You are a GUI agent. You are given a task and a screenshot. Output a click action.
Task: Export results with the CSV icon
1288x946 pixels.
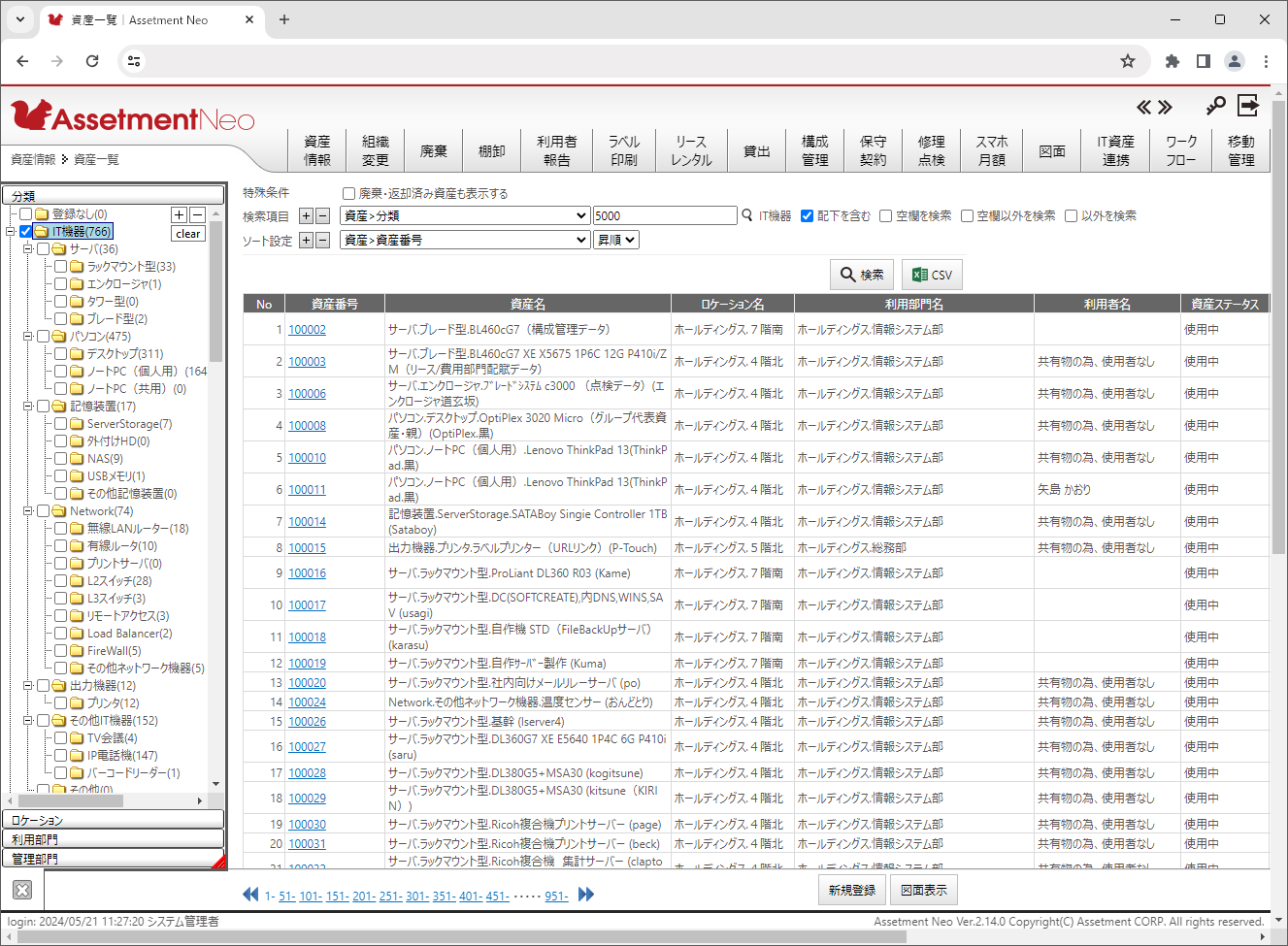pyautogui.click(x=931, y=274)
